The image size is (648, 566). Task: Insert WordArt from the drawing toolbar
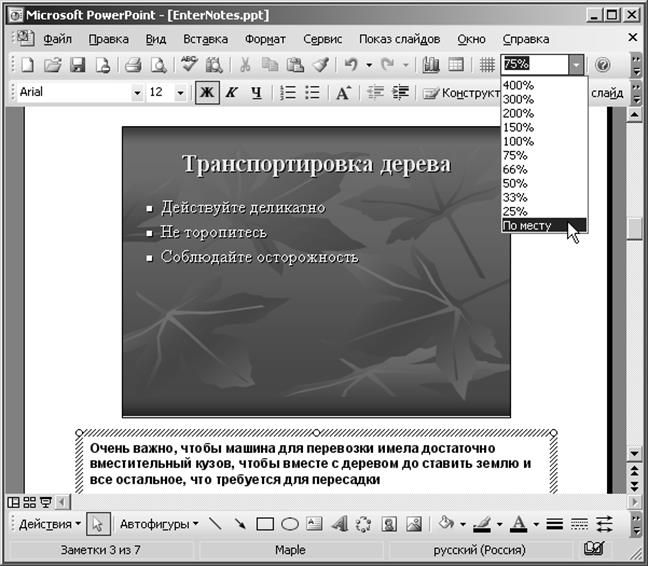coord(338,523)
